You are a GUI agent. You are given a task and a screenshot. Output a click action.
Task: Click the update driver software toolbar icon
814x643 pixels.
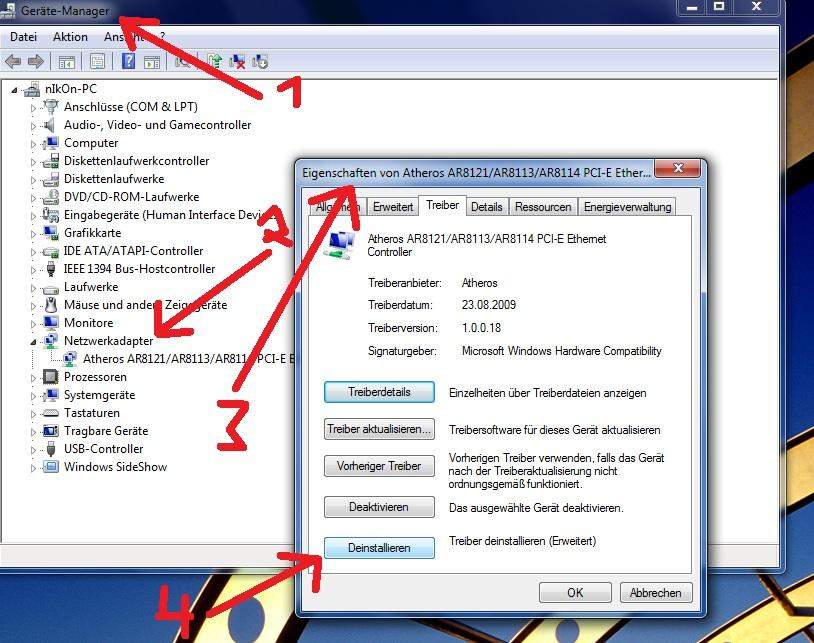[x=214, y=61]
